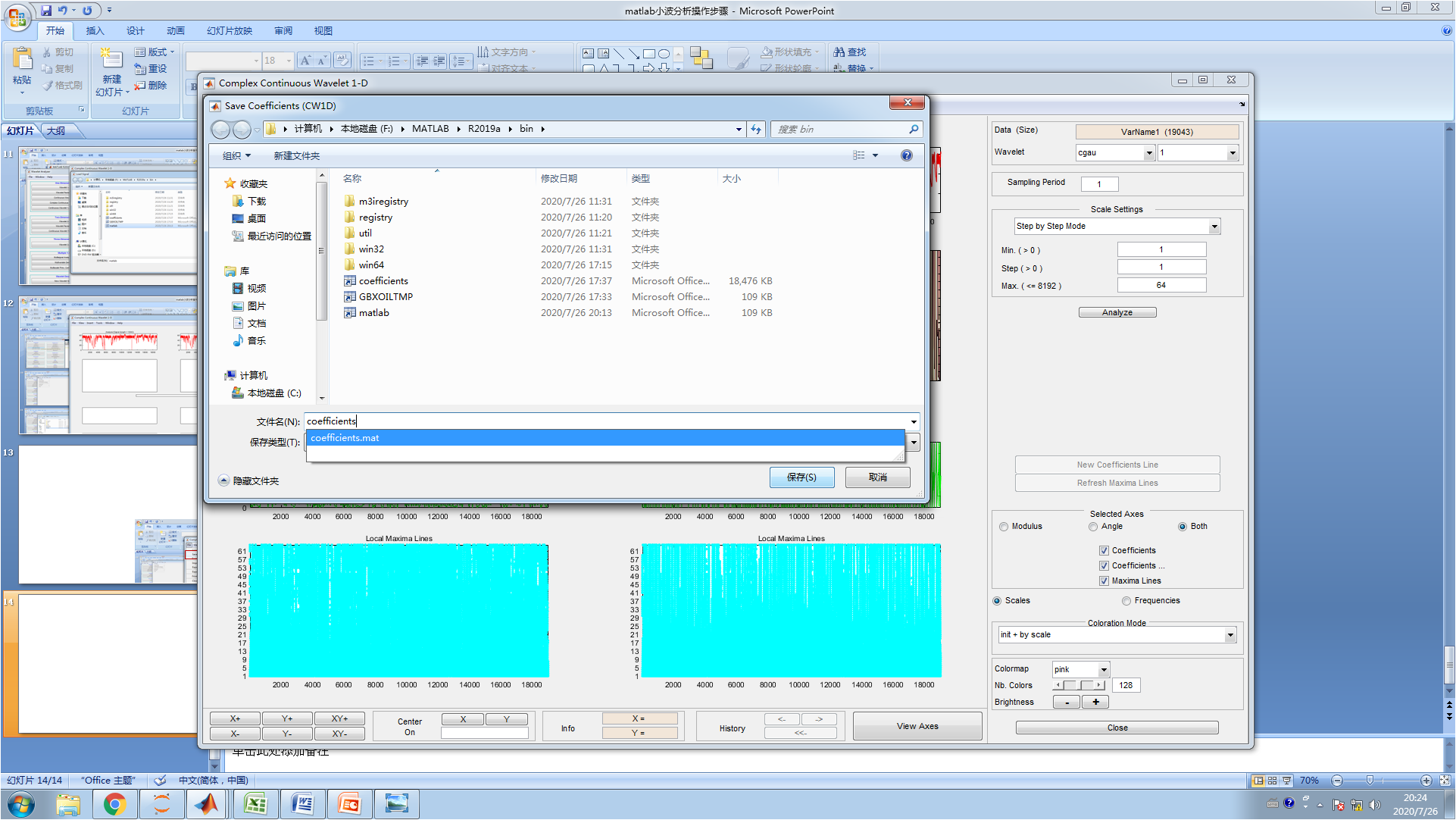Click the Format Painter (格式刷) icon
This screenshot has width=1456, height=820.
(x=45, y=85)
